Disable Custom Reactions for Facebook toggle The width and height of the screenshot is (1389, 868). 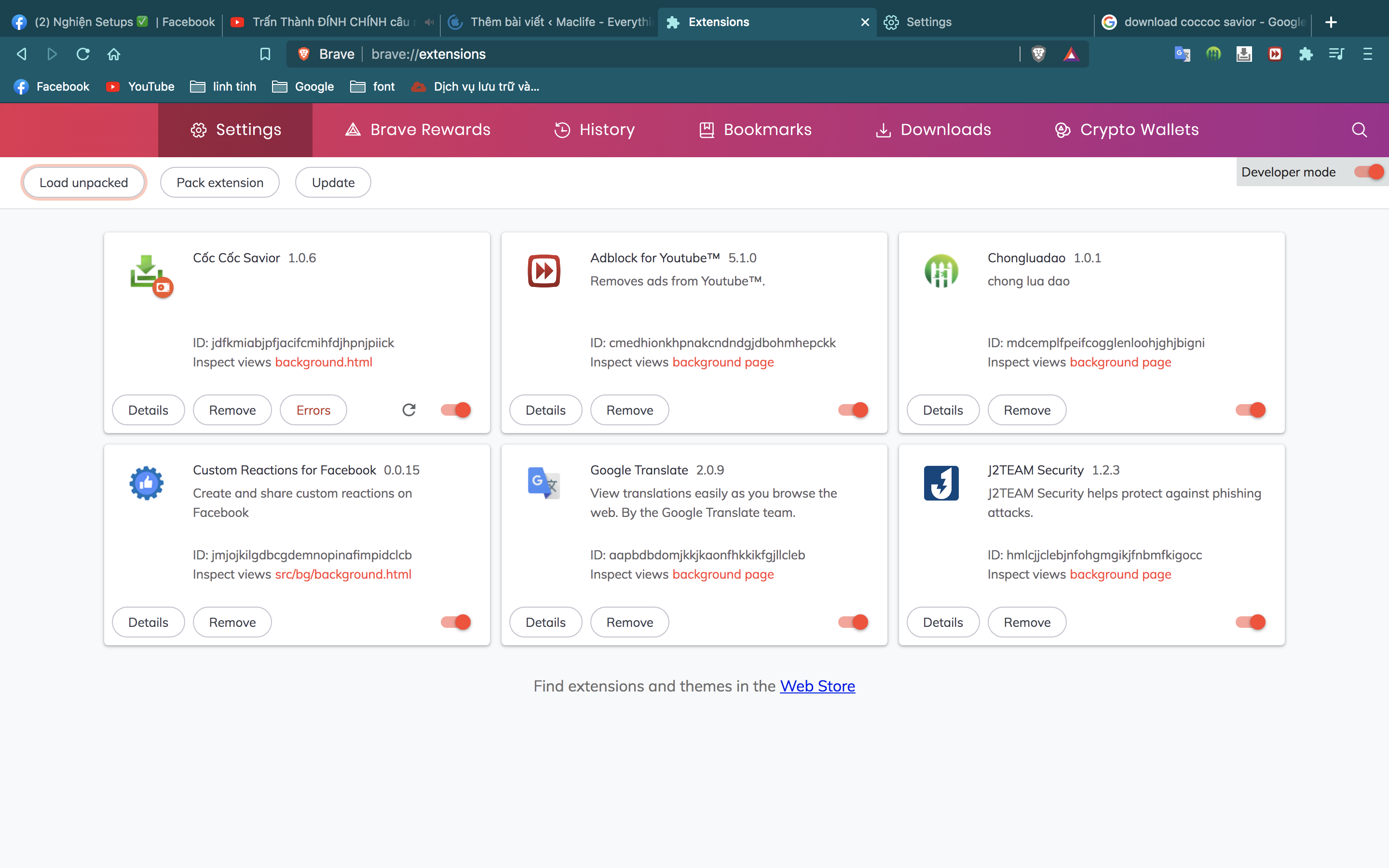tap(456, 622)
